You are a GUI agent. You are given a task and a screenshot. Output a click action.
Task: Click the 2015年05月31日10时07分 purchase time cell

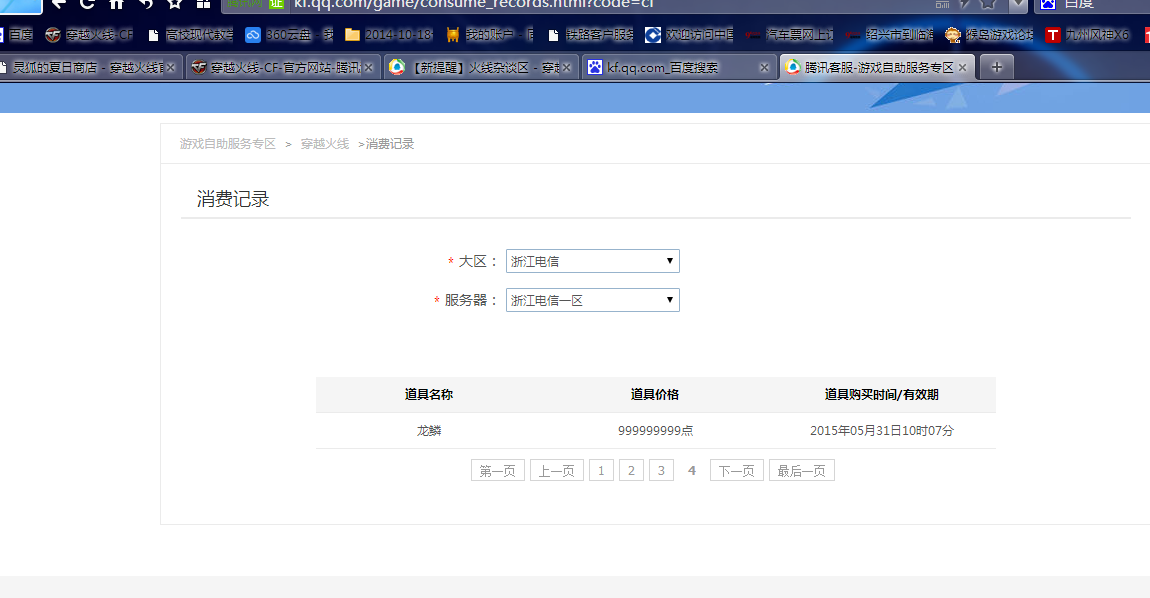[x=882, y=431]
